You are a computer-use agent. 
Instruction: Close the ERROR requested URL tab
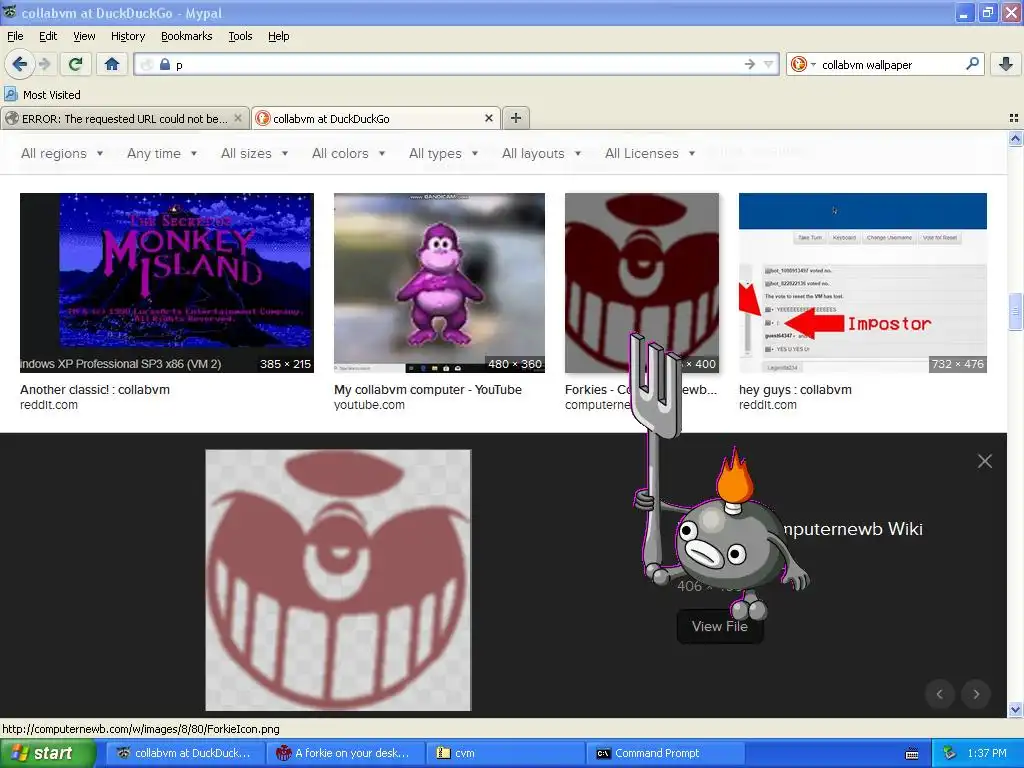point(238,118)
